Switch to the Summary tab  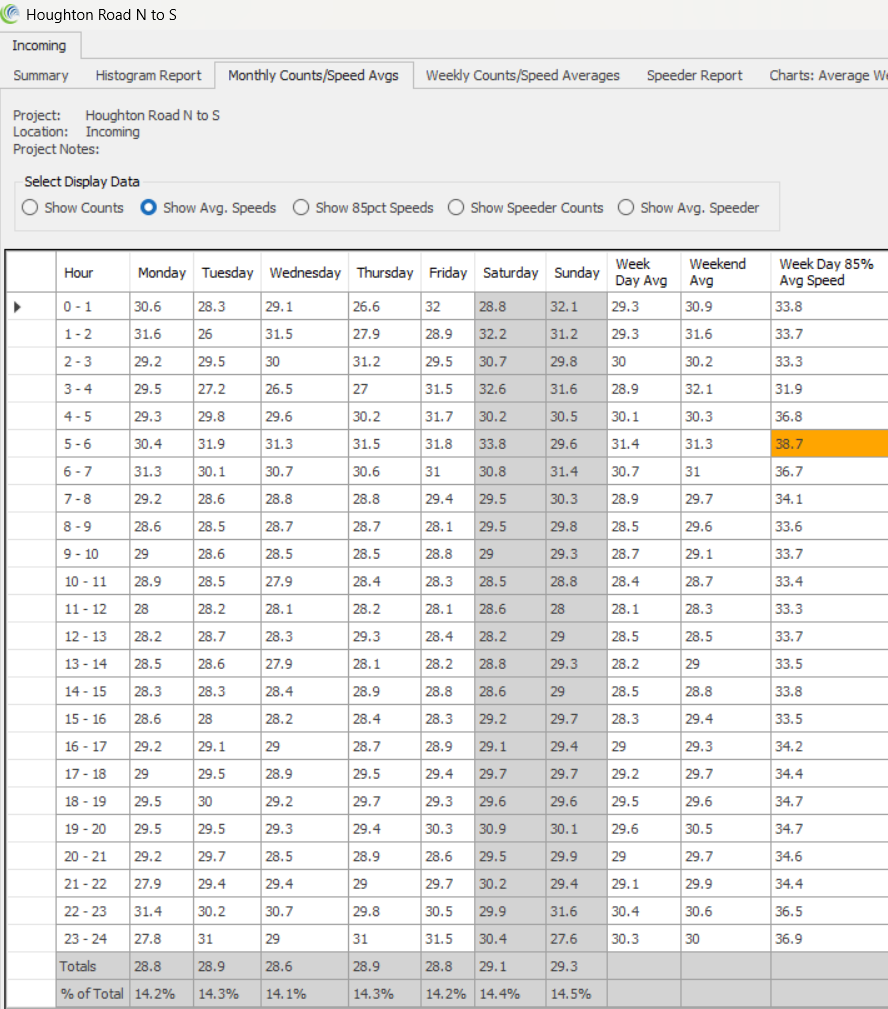pyautogui.click(x=41, y=75)
